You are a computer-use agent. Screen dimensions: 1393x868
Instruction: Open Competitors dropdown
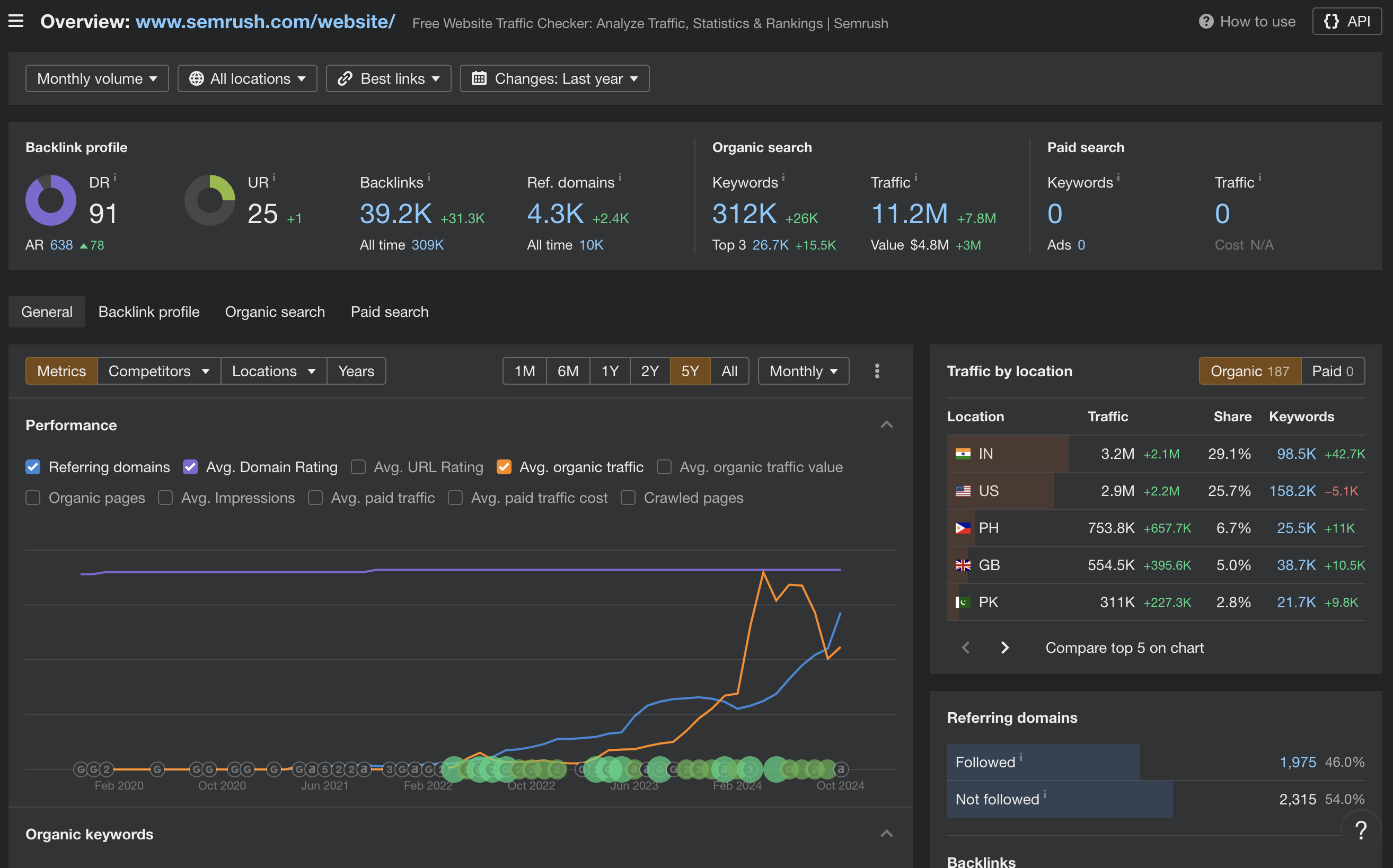tap(159, 371)
